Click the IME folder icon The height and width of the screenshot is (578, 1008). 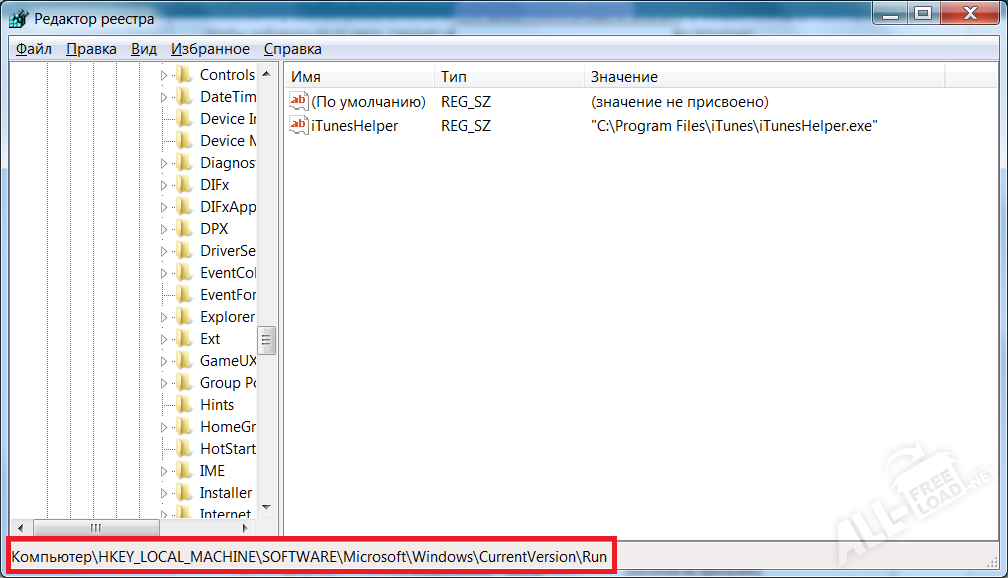point(183,471)
